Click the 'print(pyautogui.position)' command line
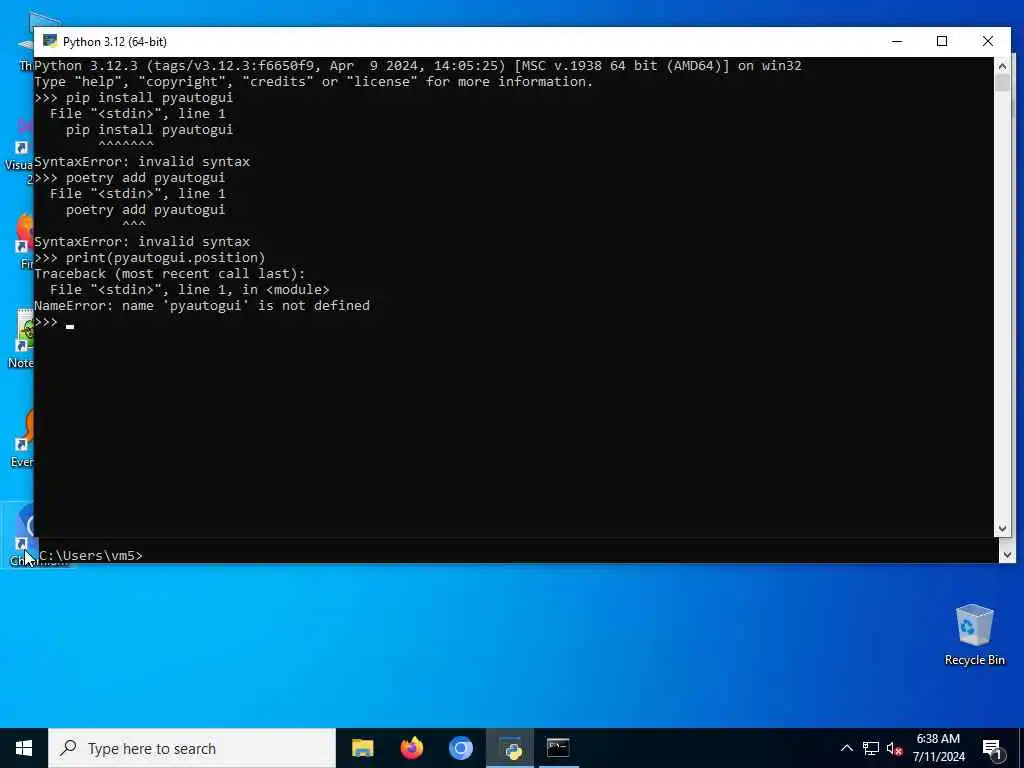The height and width of the screenshot is (768, 1024). point(150,257)
